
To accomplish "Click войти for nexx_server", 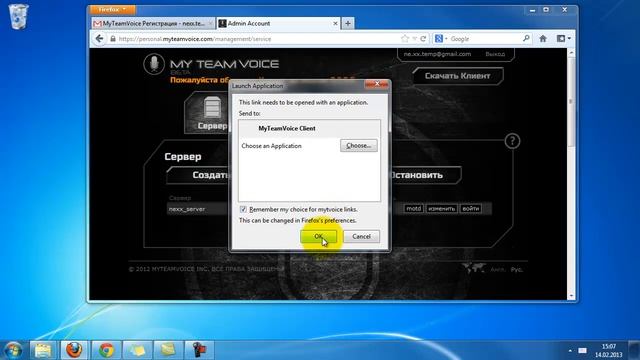I will (471, 209).
